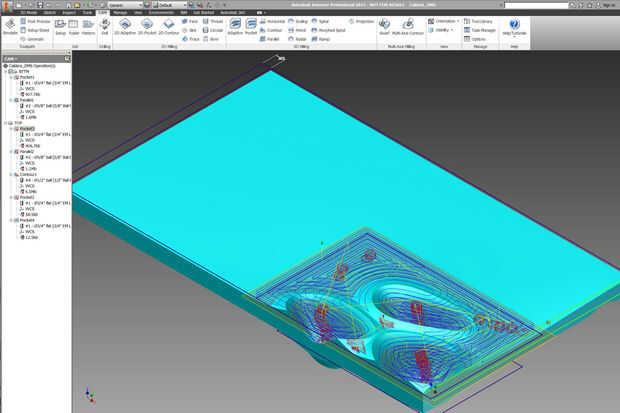Click the Ramp 3D milling tool

click(x=320, y=39)
